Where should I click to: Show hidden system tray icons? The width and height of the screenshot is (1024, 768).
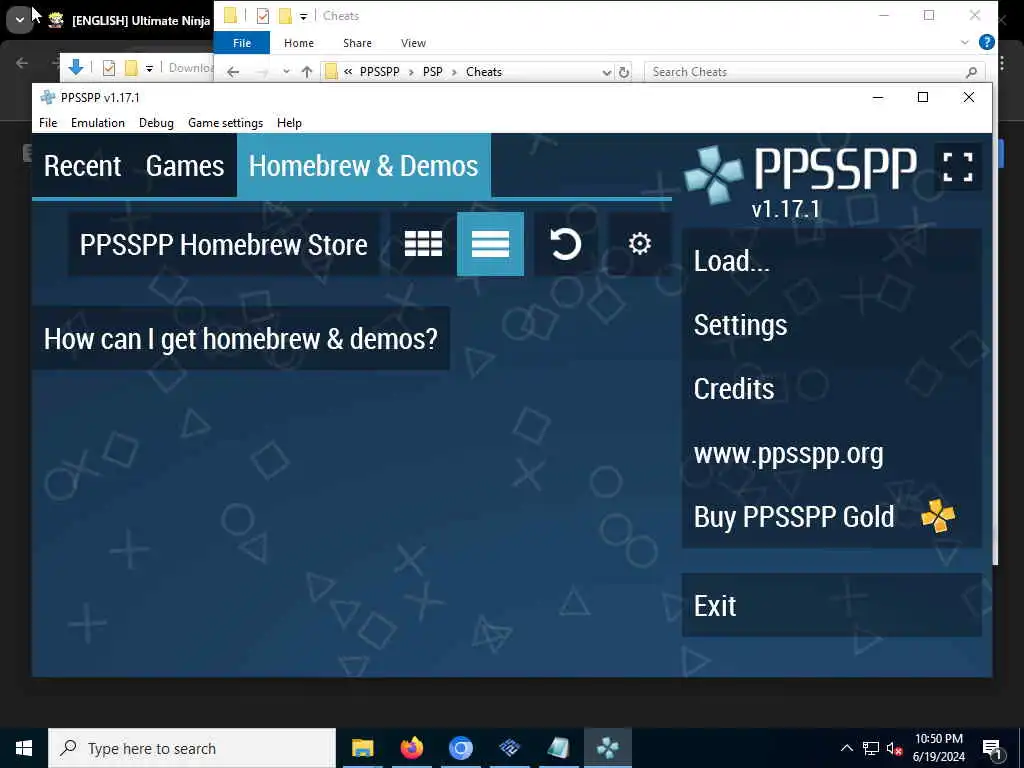[846, 748]
